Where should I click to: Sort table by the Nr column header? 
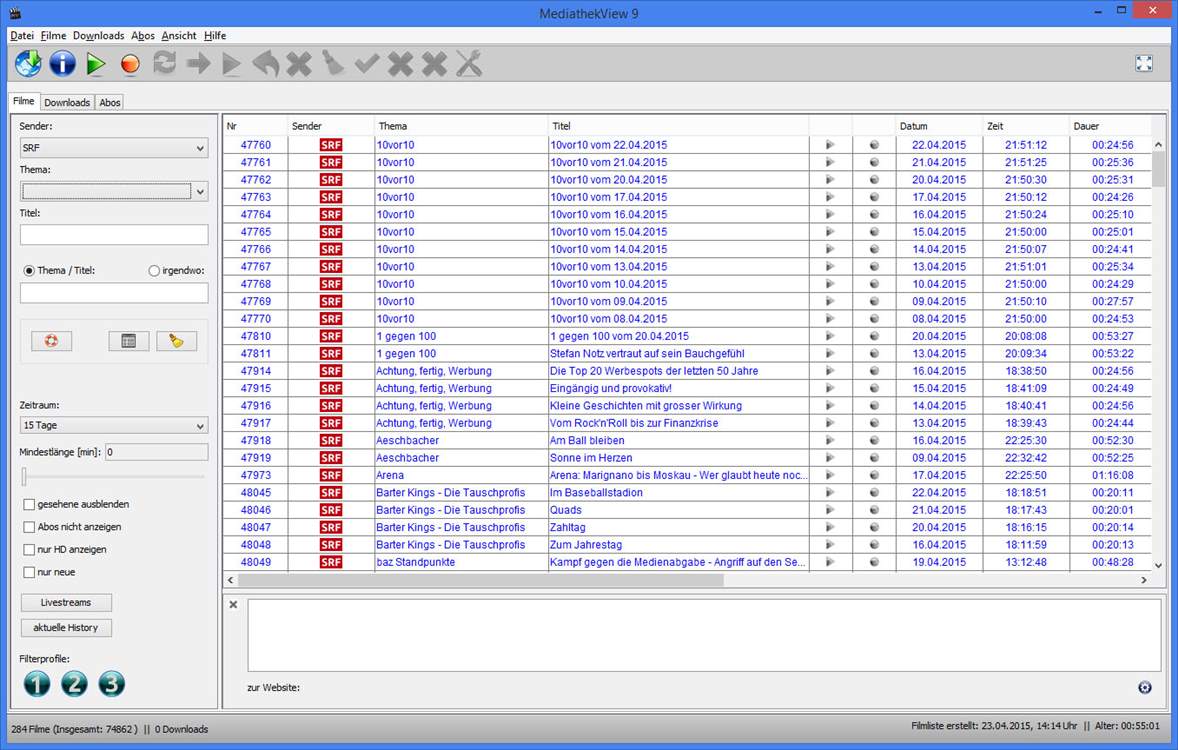[x=255, y=126]
